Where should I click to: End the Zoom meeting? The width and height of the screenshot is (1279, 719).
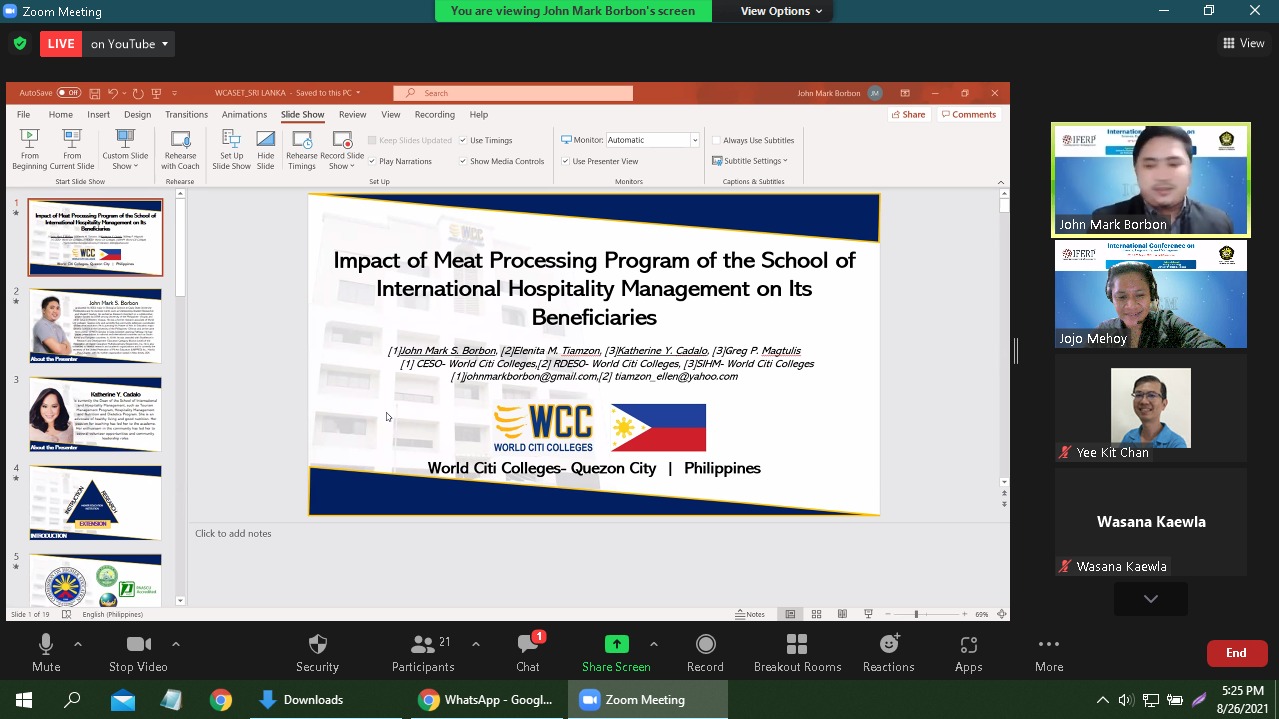[x=1236, y=653]
